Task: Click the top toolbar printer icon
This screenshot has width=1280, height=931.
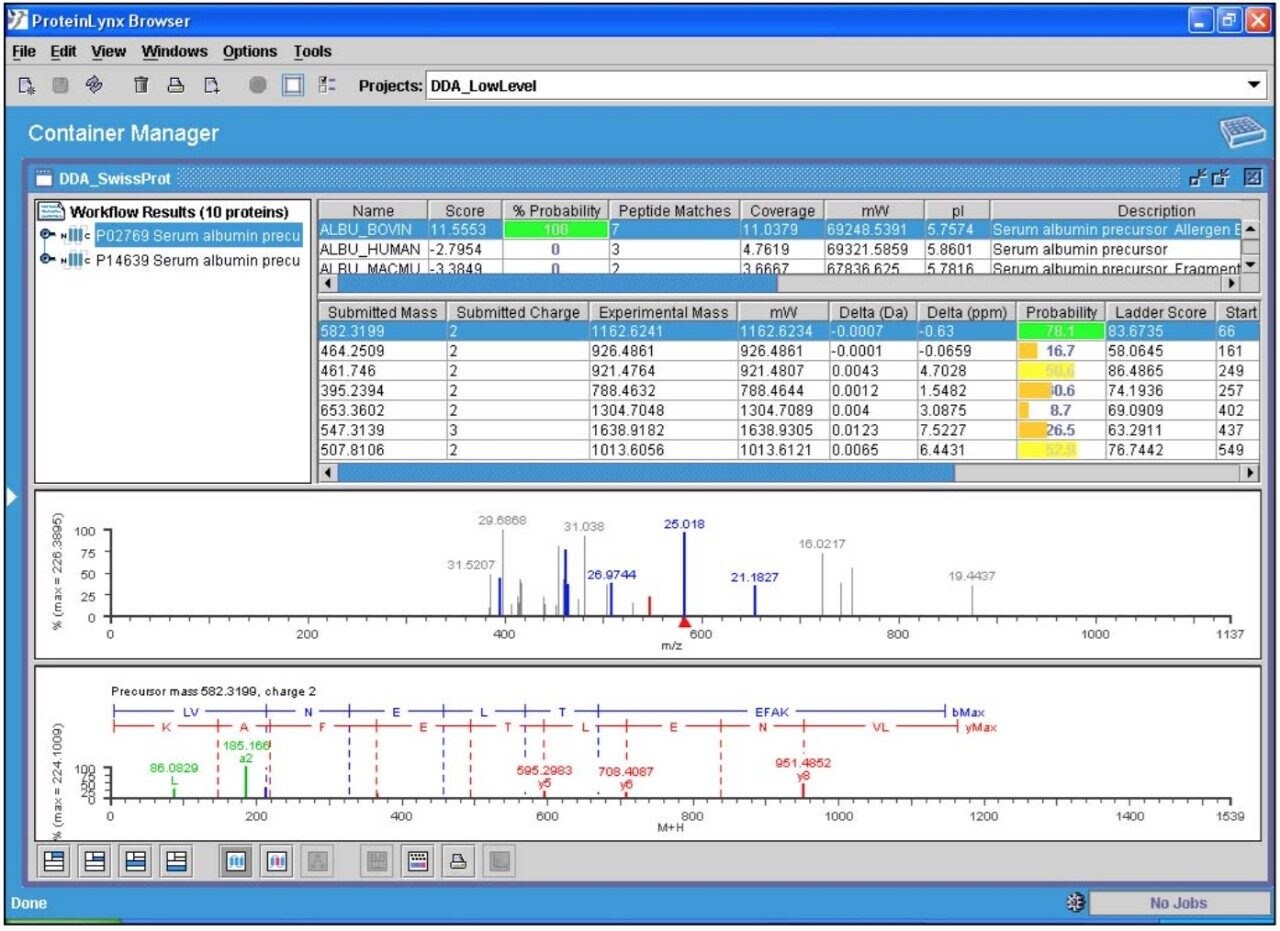Action: (x=176, y=86)
